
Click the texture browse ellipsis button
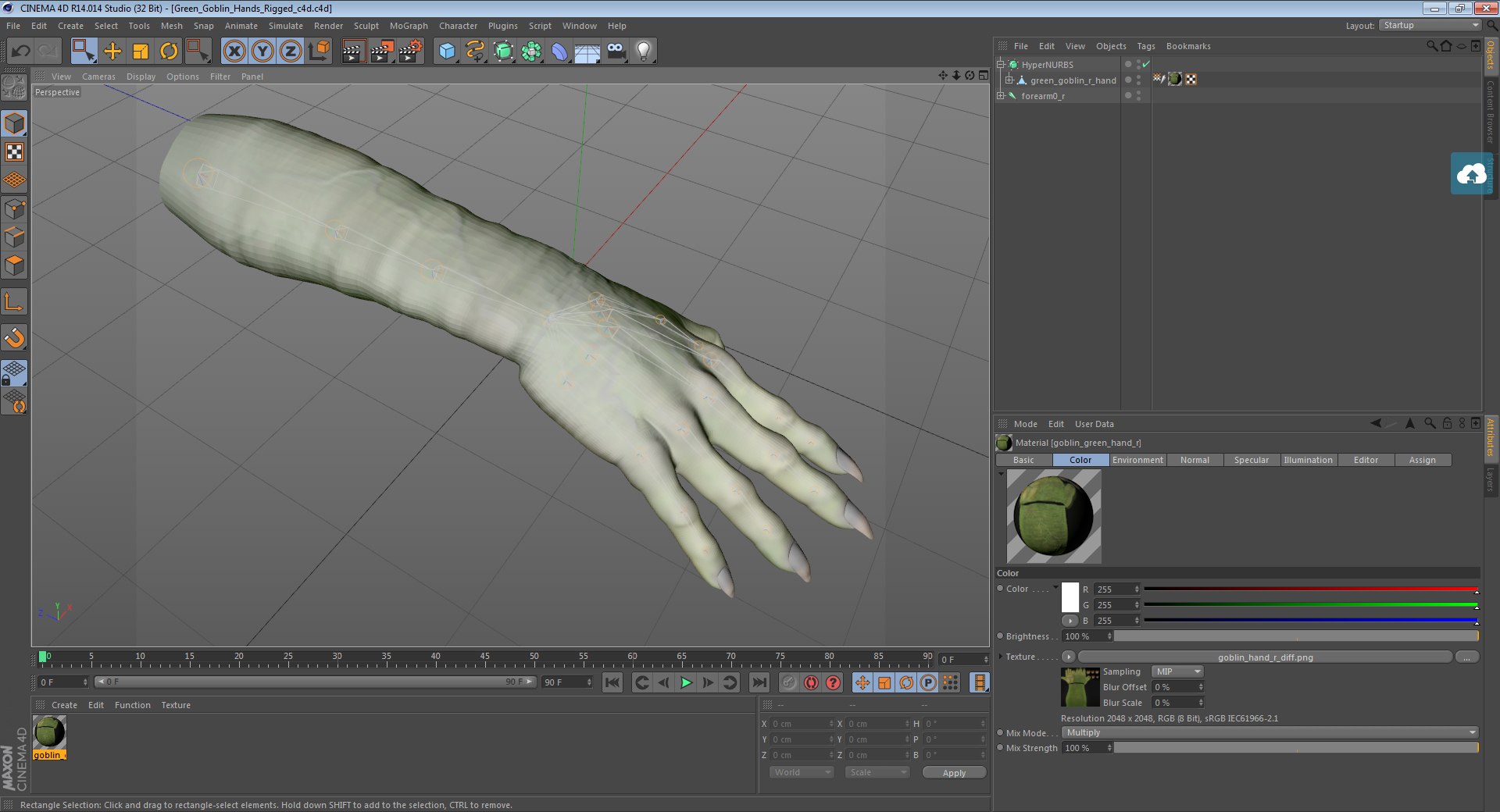coord(1466,657)
